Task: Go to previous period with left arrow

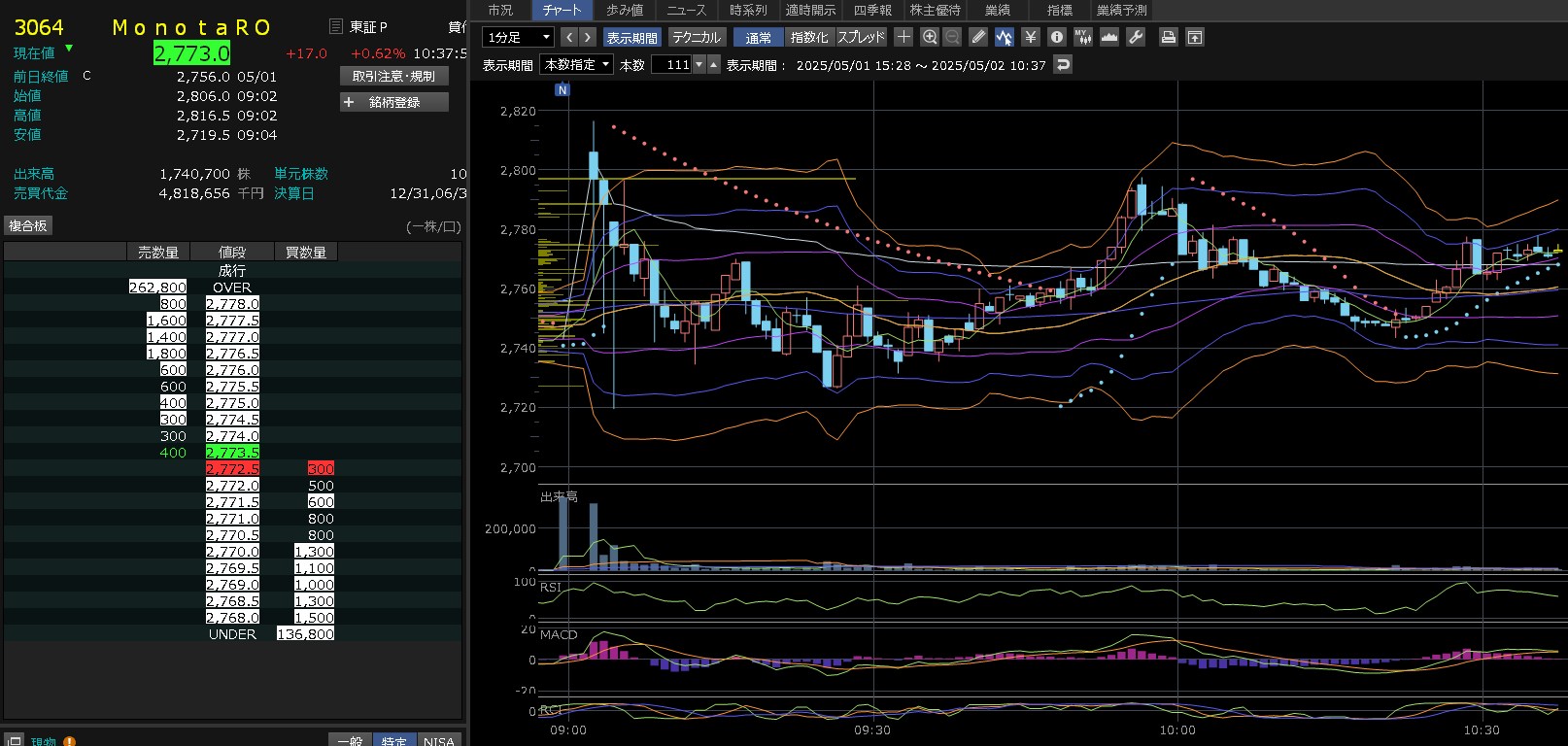Action: click(569, 37)
